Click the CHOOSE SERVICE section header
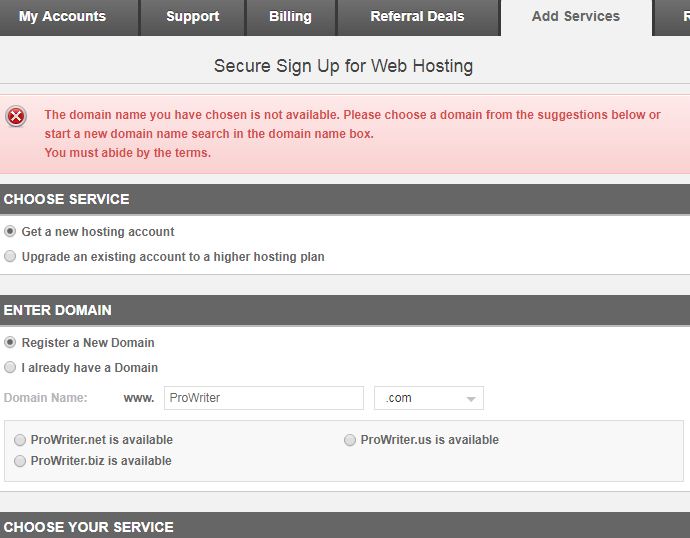Image resolution: width=690 pixels, height=538 pixels. tap(345, 199)
